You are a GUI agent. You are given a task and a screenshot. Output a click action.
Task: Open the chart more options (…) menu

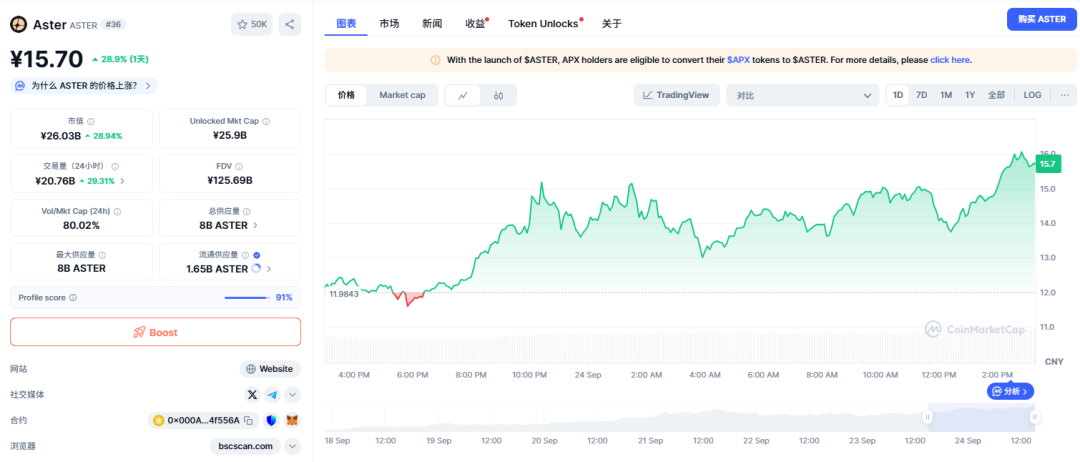coord(1065,95)
